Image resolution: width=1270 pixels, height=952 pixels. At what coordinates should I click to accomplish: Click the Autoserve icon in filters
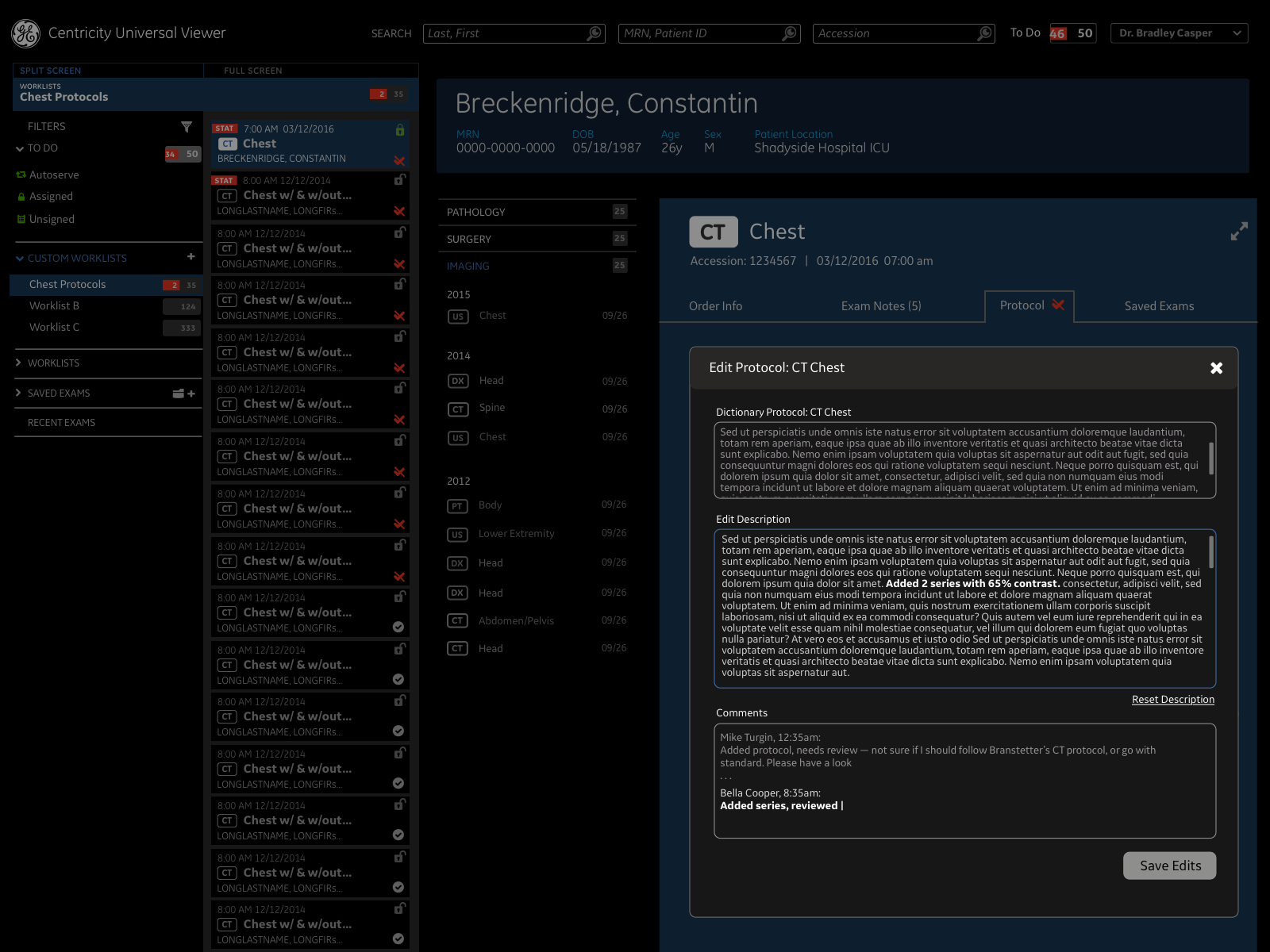pos(21,175)
